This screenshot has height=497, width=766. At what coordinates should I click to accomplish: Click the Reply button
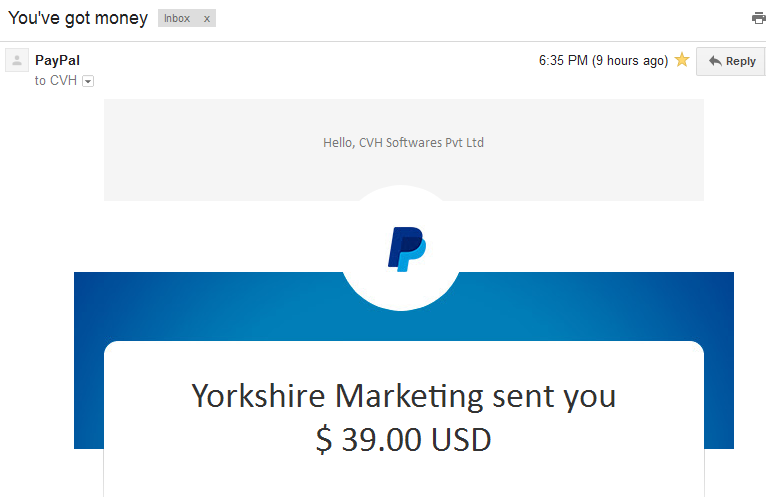[731, 61]
